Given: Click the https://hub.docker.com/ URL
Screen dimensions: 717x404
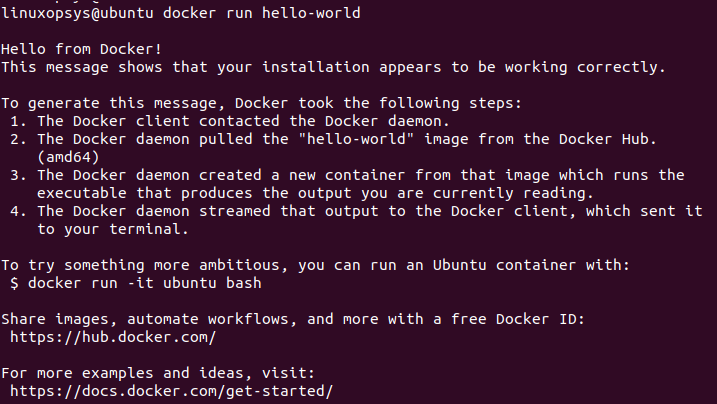Looking at the screenshot, I should [x=113, y=337].
